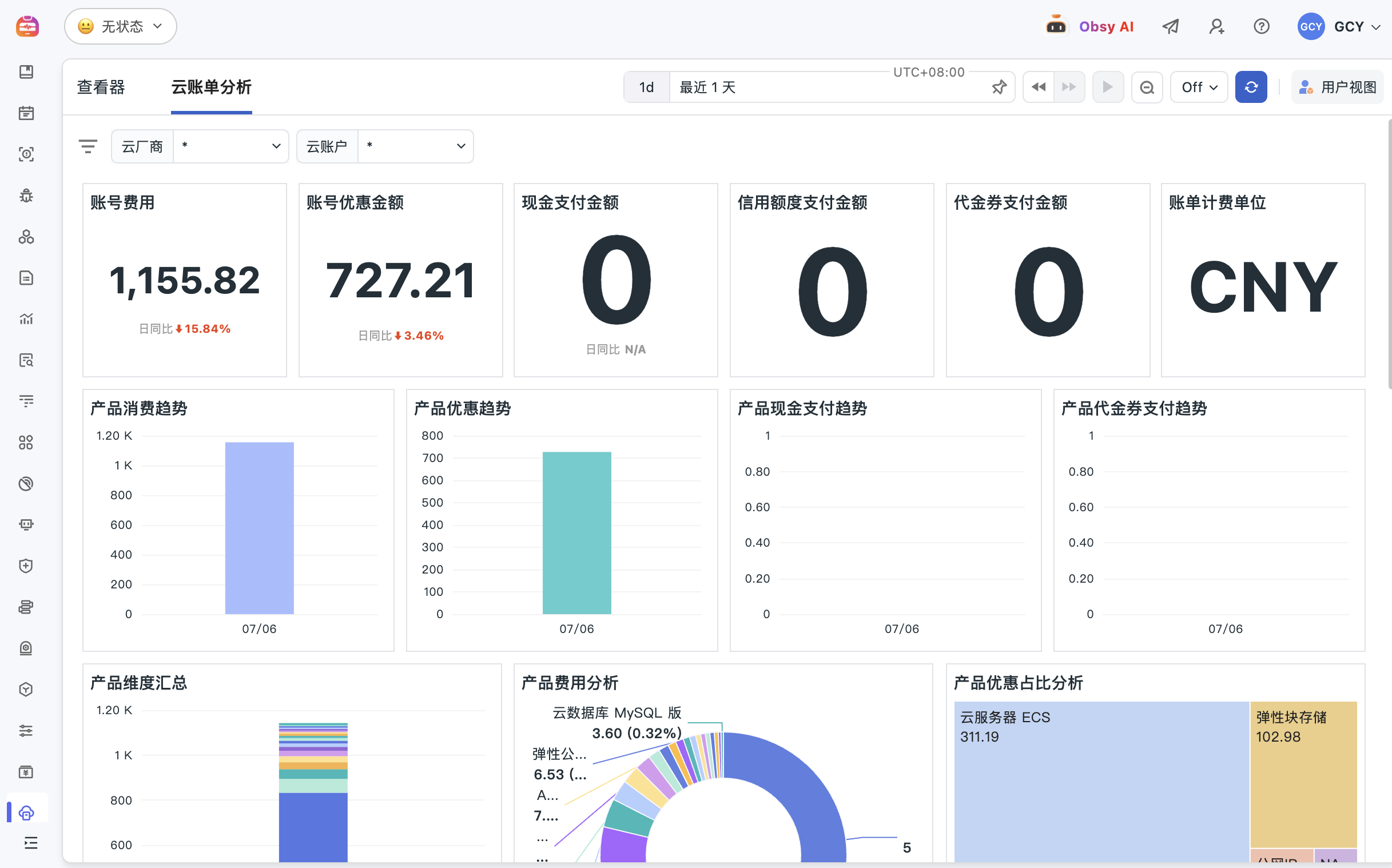The height and width of the screenshot is (868, 1392).
Task: Click the 现金支付金额 card title
Action: [x=570, y=202]
